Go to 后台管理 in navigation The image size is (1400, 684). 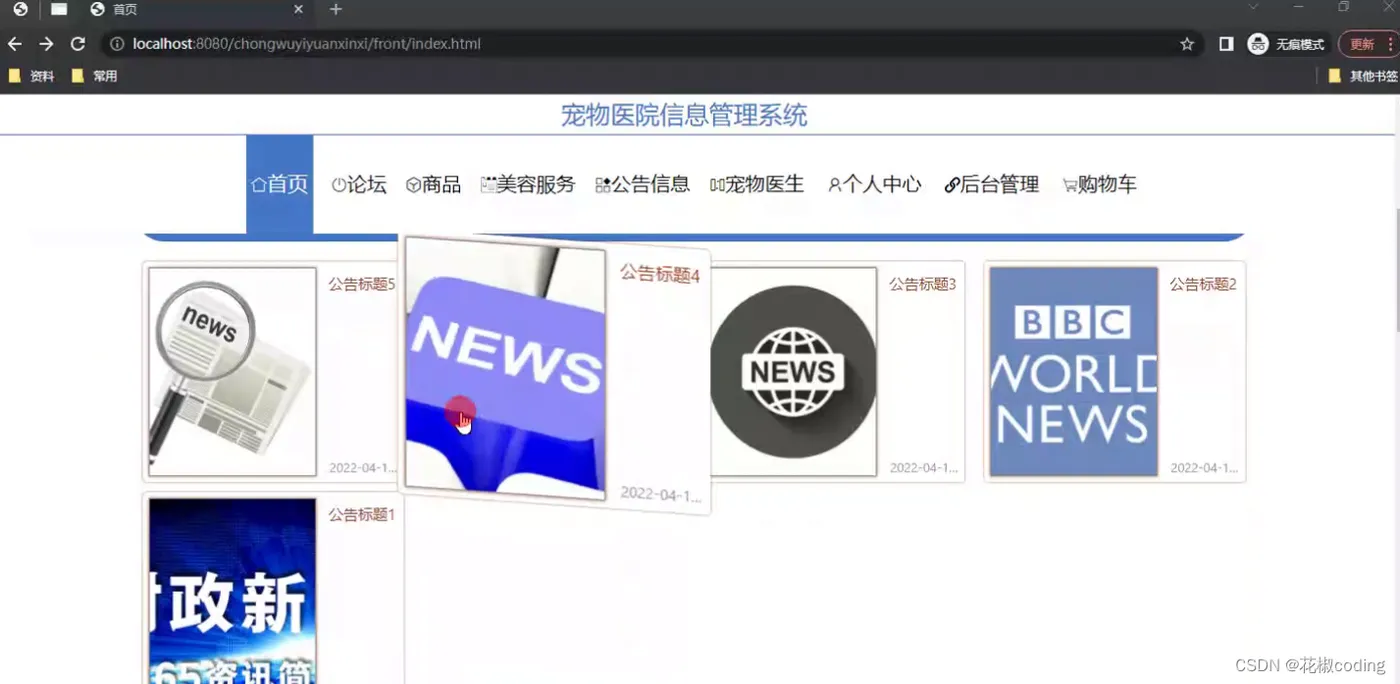[992, 184]
